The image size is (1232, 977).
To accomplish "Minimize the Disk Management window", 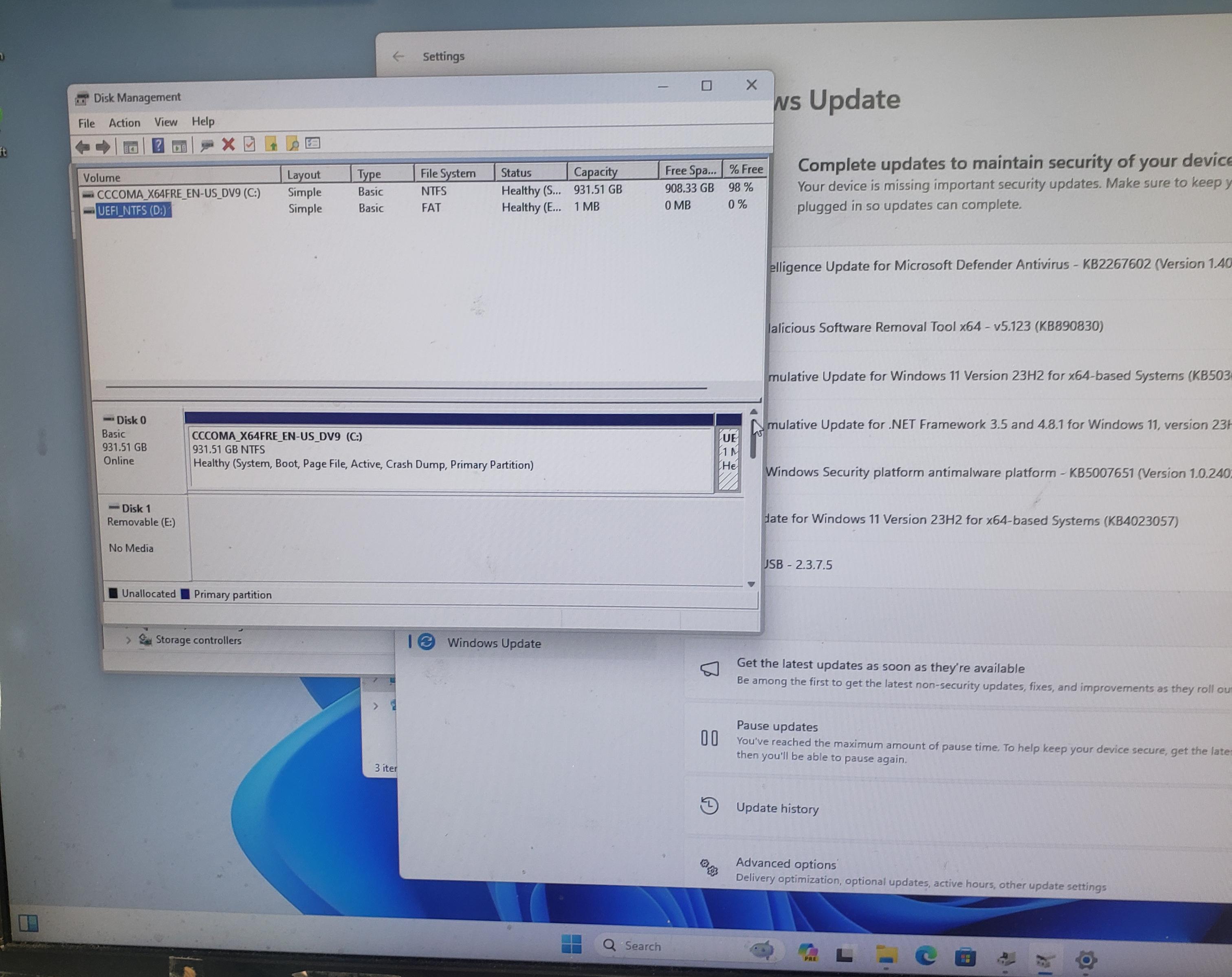I will click(x=663, y=87).
